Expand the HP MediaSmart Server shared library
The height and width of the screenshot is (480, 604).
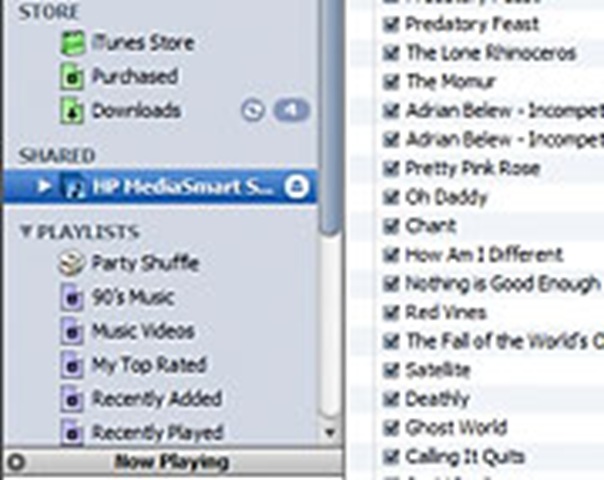[44, 186]
